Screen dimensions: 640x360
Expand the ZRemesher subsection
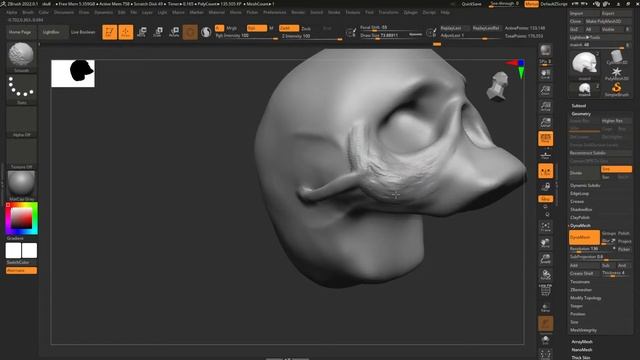[x=581, y=290]
